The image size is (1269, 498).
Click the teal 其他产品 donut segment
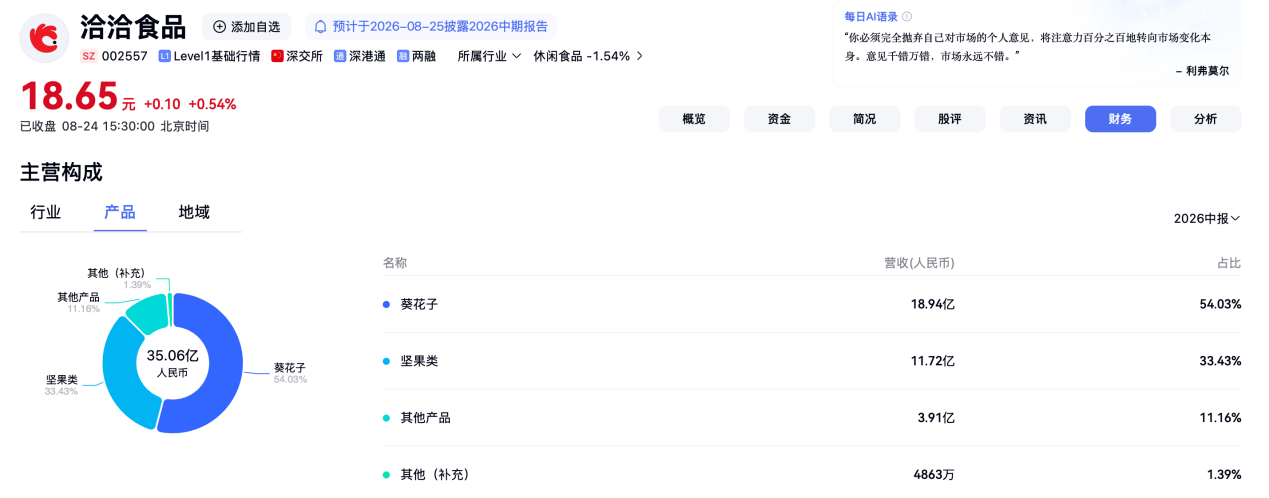[148, 312]
